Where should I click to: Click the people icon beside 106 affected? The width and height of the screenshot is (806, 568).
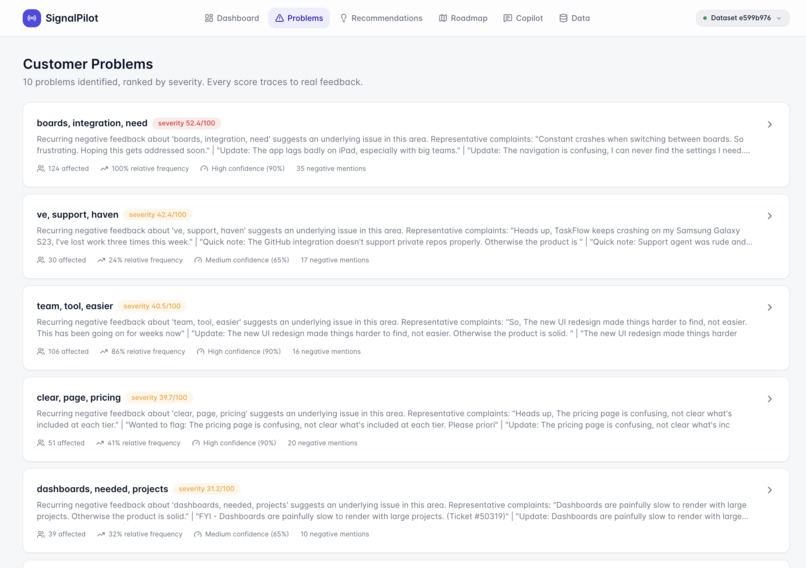tap(41, 352)
